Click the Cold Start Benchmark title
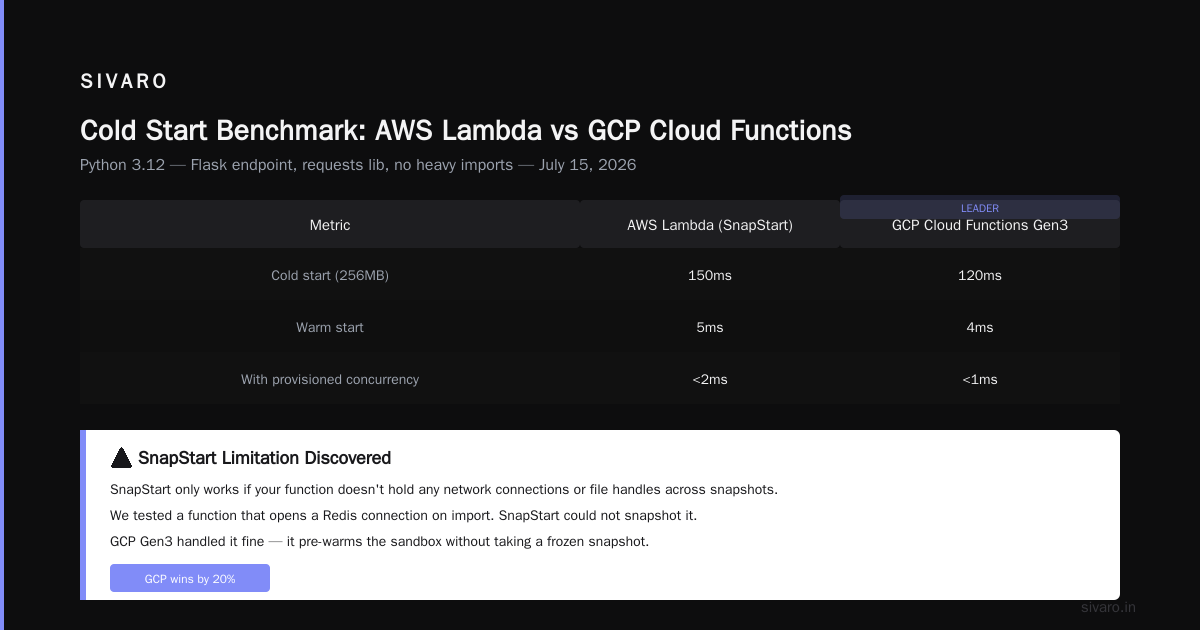 click(x=466, y=130)
